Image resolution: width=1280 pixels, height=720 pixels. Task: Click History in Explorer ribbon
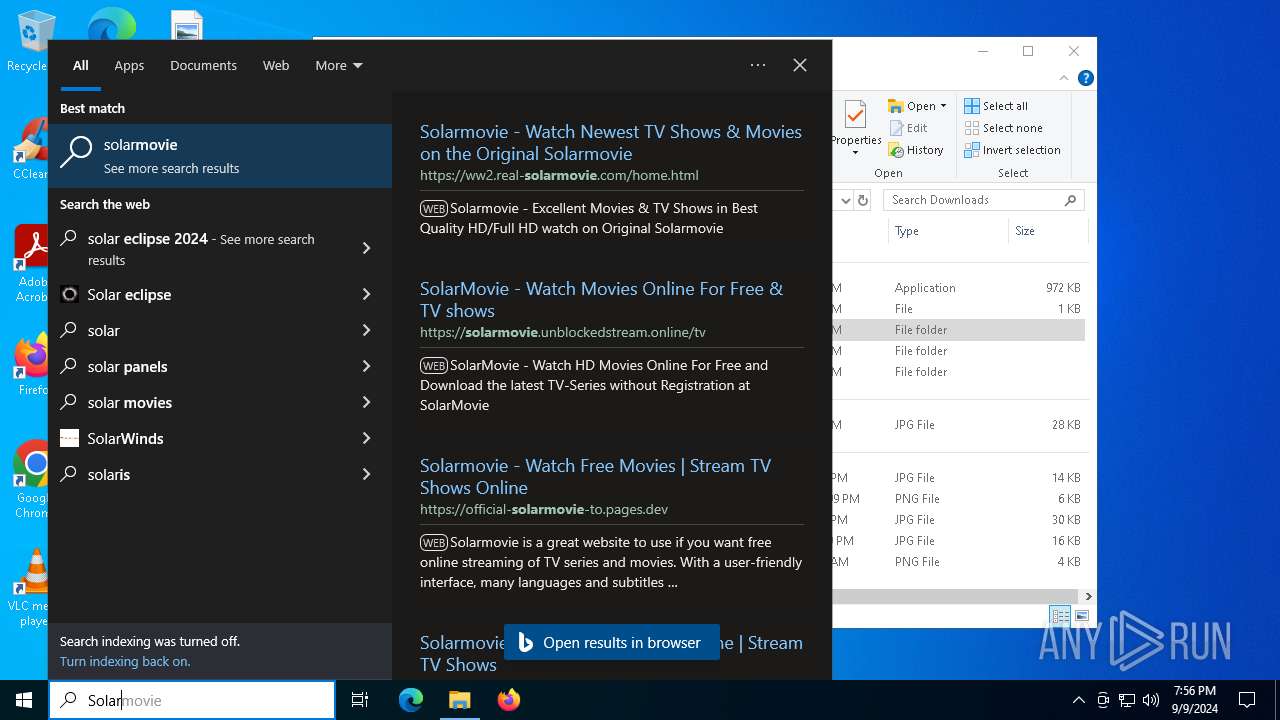tap(915, 150)
